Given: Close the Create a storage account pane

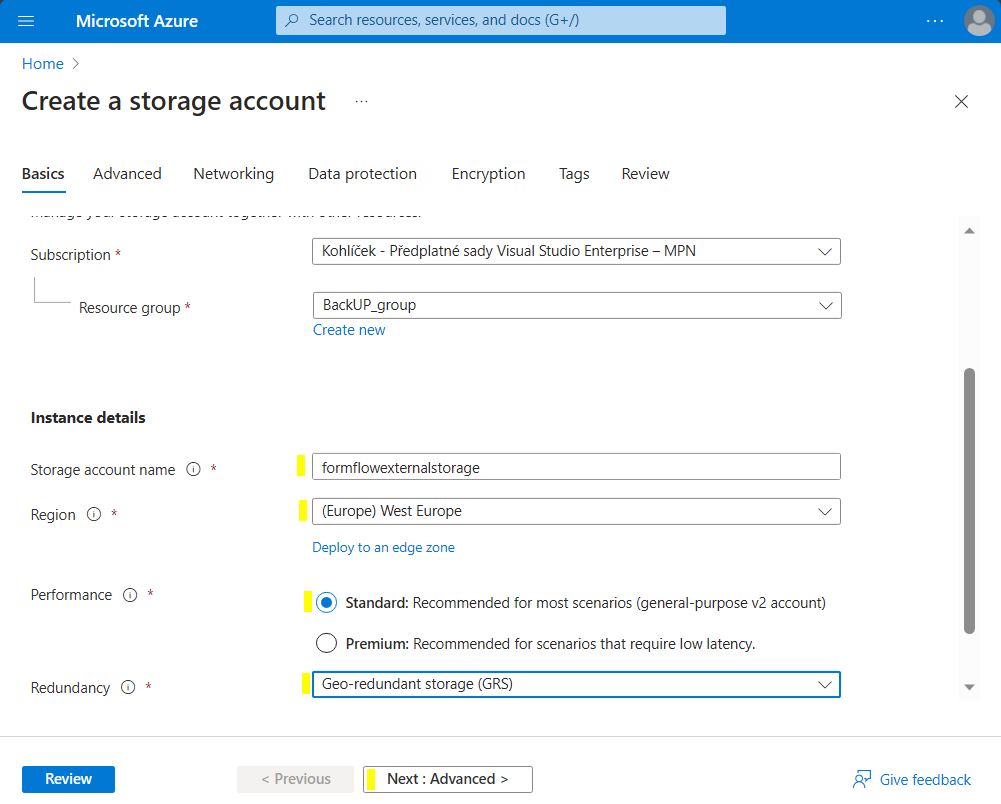Looking at the screenshot, I should click(961, 102).
